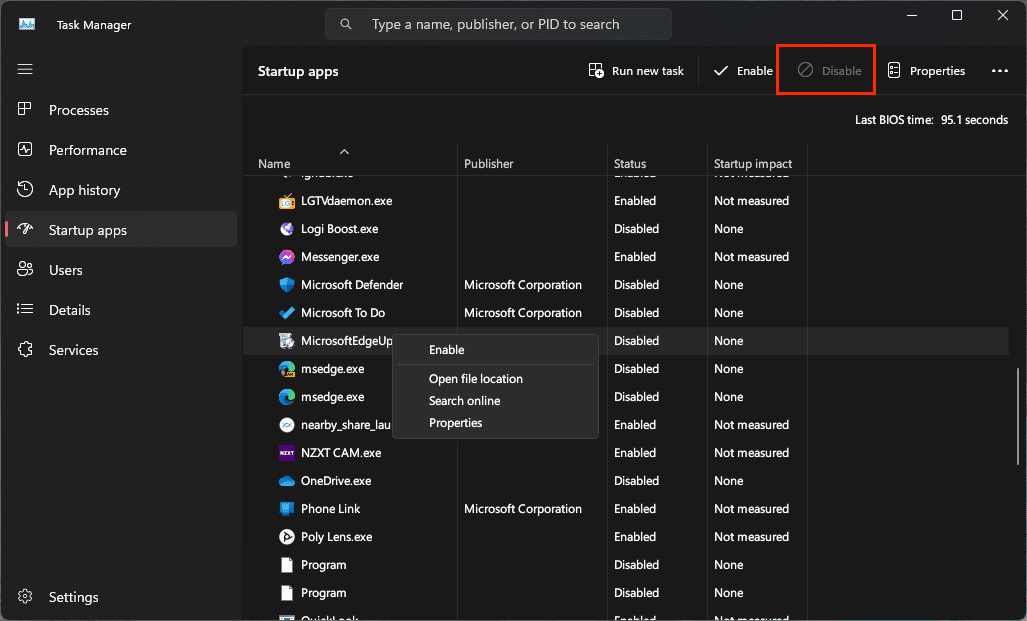Click the Details list icon

click(25, 309)
